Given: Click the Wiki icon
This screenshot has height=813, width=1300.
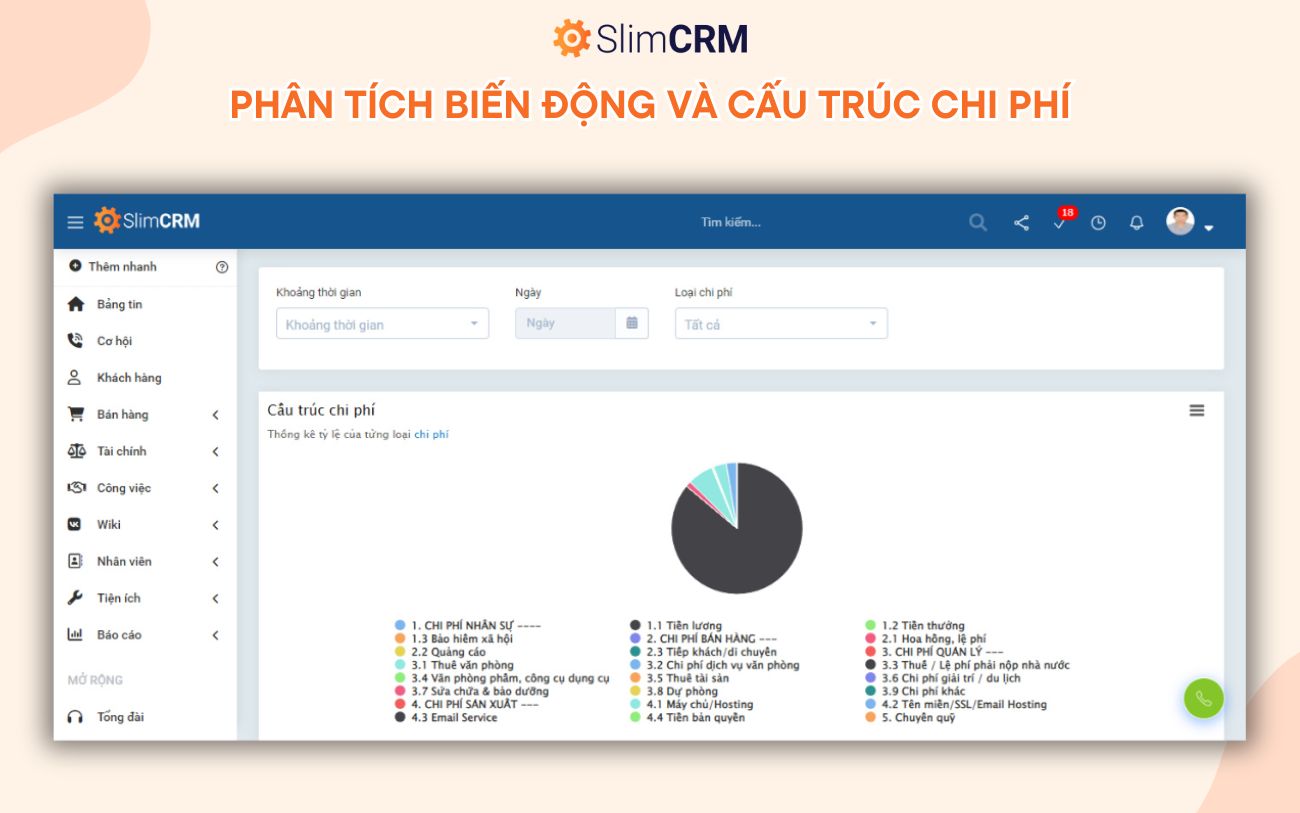Looking at the screenshot, I should pyautogui.click(x=74, y=524).
